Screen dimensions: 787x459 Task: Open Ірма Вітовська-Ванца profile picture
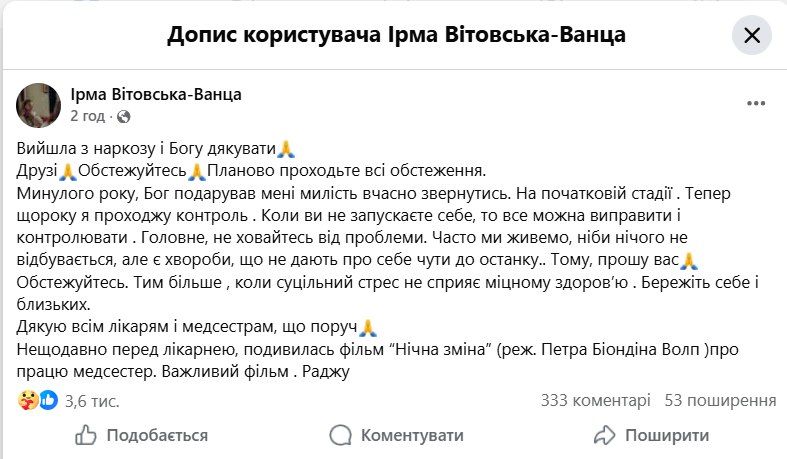40,105
